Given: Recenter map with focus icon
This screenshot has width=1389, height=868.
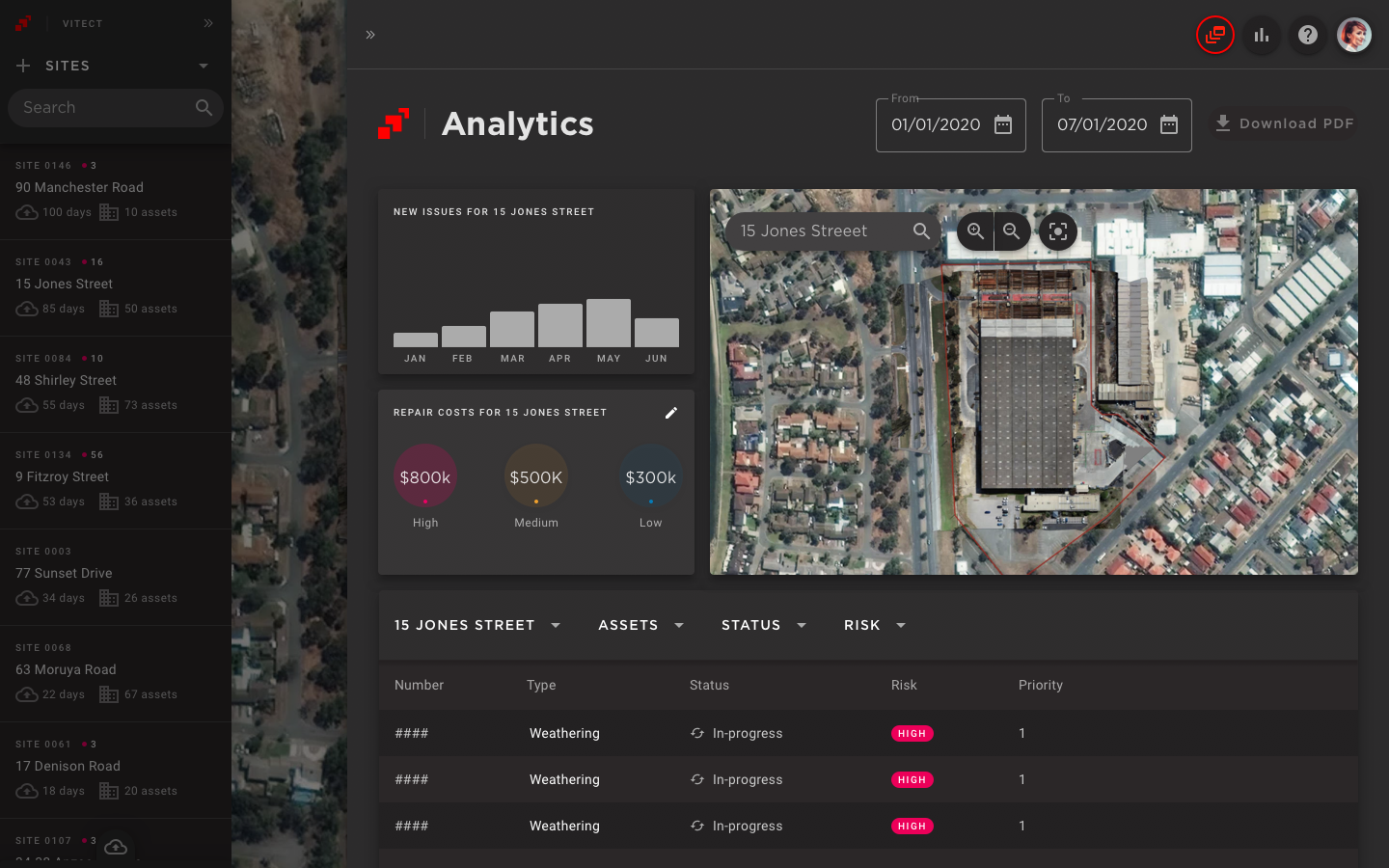Looking at the screenshot, I should click(x=1058, y=231).
